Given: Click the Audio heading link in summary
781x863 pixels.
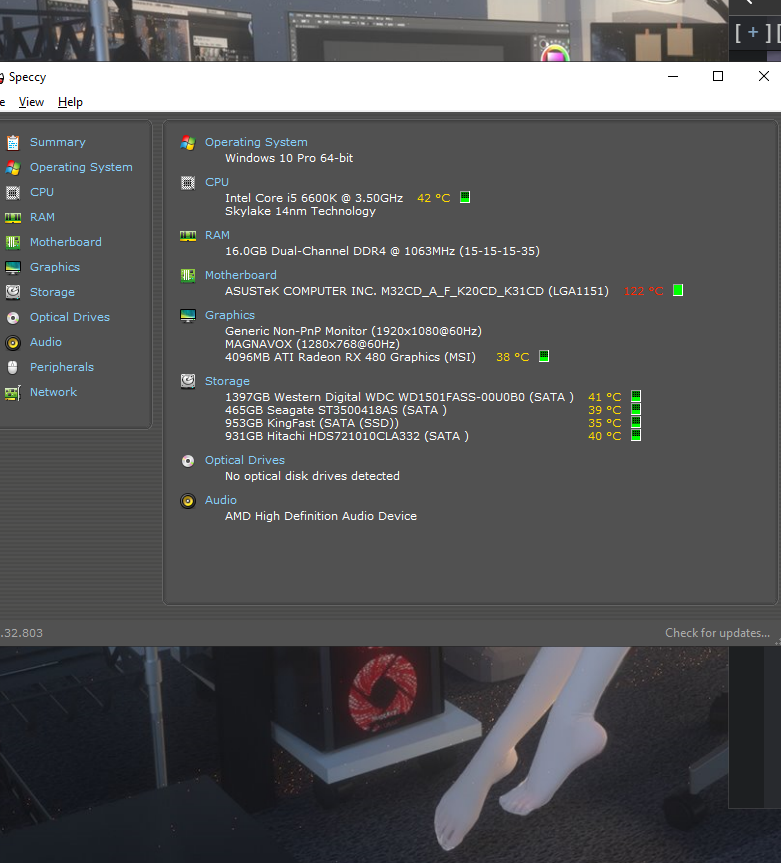Looking at the screenshot, I should click(x=221, y=500).
